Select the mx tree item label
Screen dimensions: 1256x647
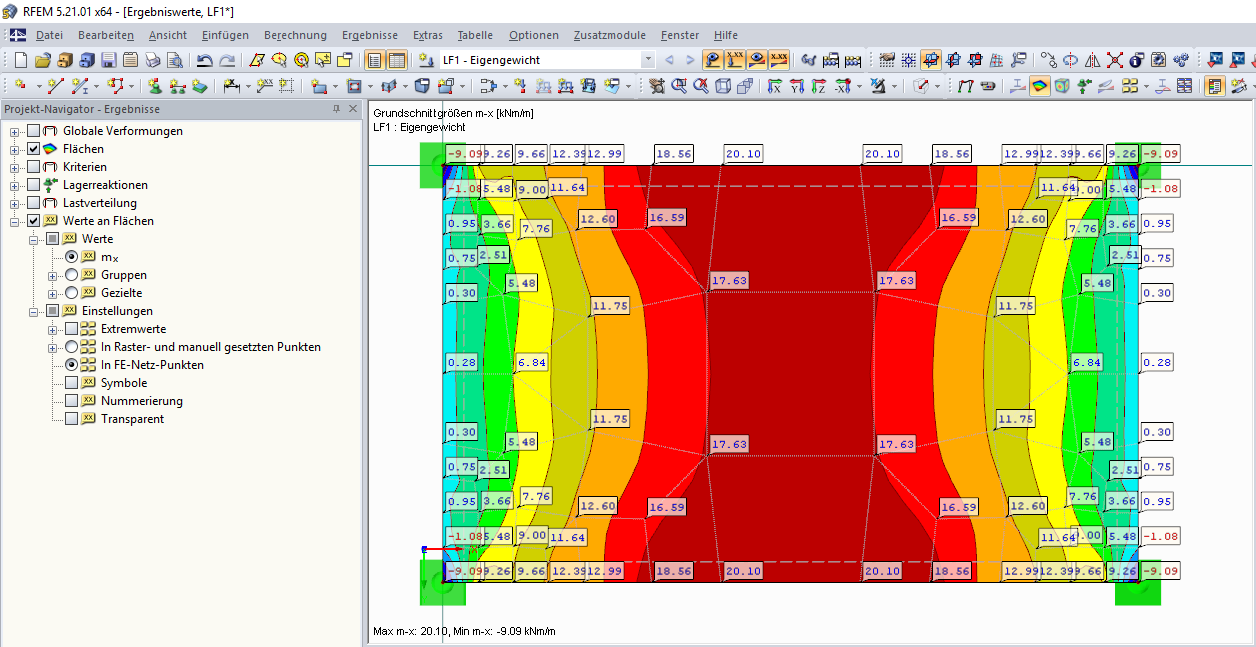(x=109, y=257)
